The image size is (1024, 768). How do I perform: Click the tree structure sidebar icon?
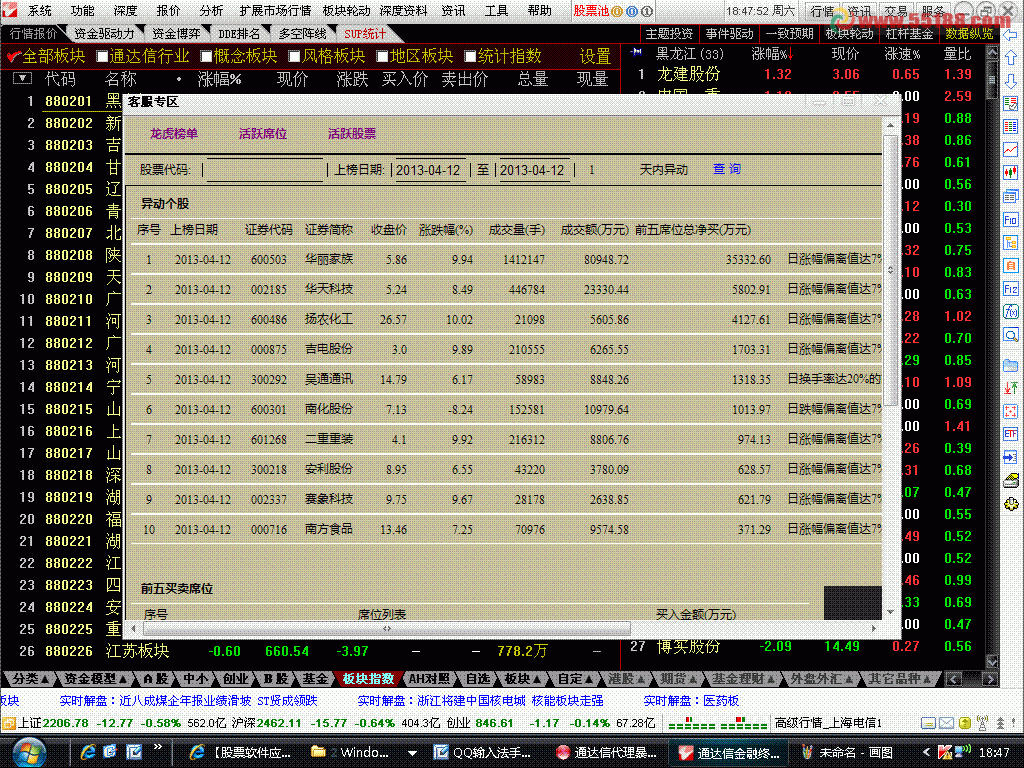[x=1010, y=243]
